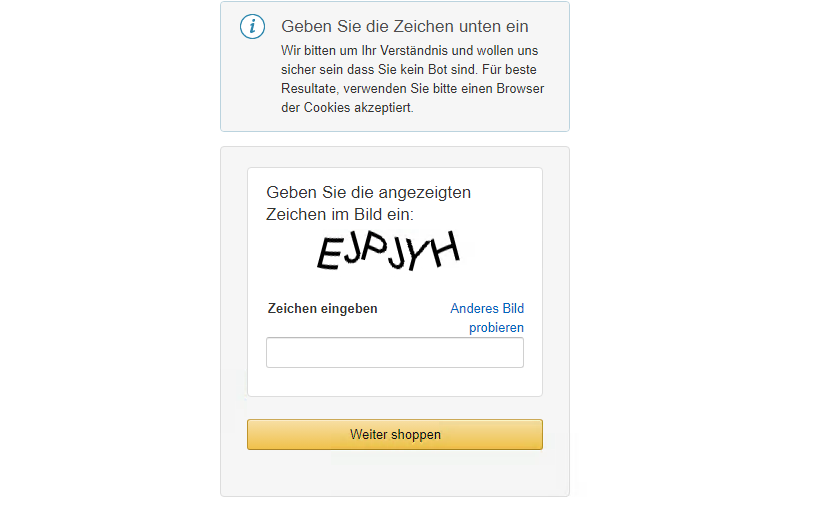Click the EJPJYH captcha image
This screenshot has width=818, height=509.
click(389, 251)
